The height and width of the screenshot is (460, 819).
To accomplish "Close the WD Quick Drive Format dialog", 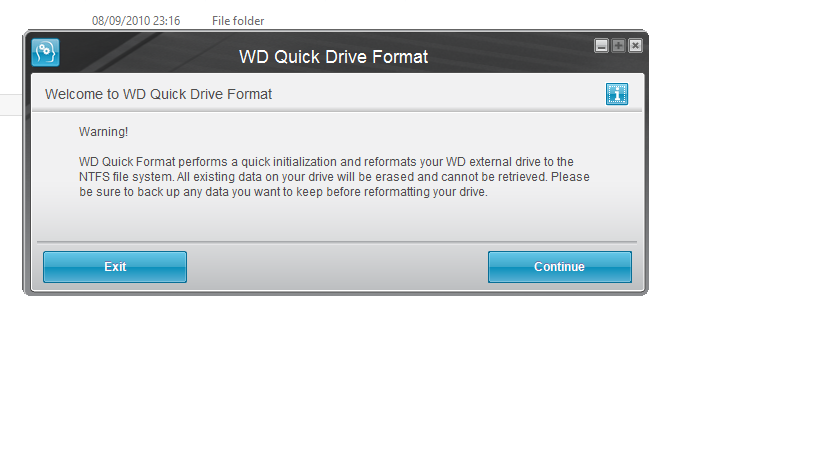I will (635, 46).
